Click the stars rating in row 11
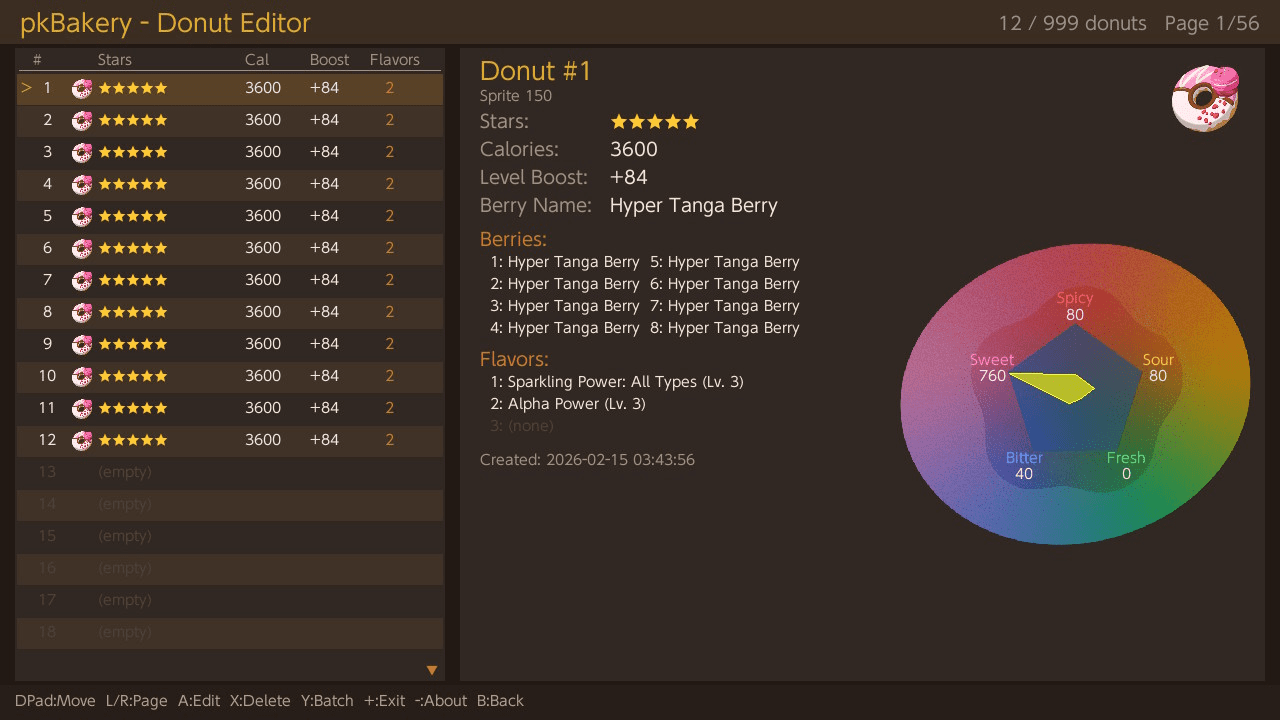Screen dimensions: 1280x720 pyautogui.click(x=133, y=408)
